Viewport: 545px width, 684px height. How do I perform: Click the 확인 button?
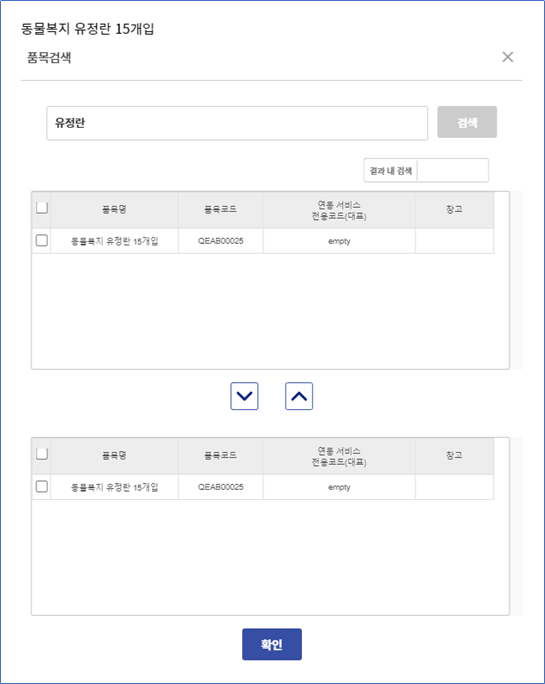(x=272, y=644)
